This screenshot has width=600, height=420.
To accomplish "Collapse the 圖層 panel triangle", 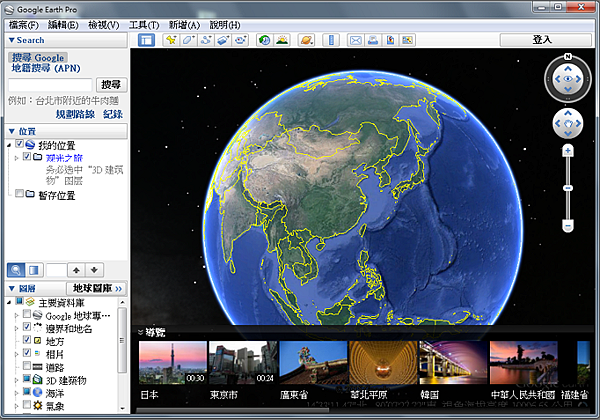I will point(11,288).
